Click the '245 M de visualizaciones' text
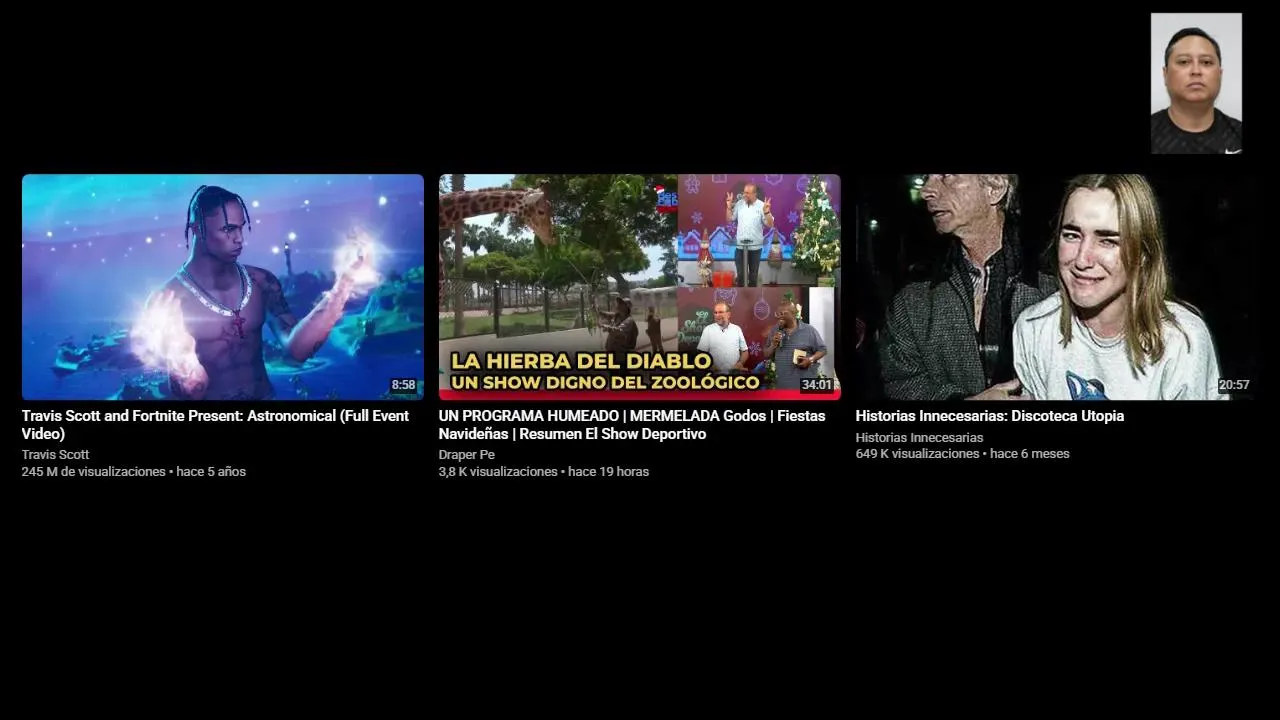1280x720 pixels. click(94, 471)
